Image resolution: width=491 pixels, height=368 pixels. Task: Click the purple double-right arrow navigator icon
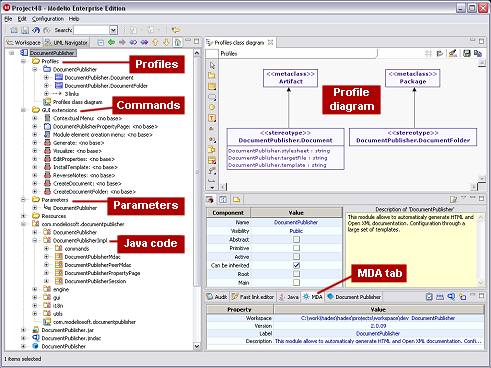click(144, 42)
